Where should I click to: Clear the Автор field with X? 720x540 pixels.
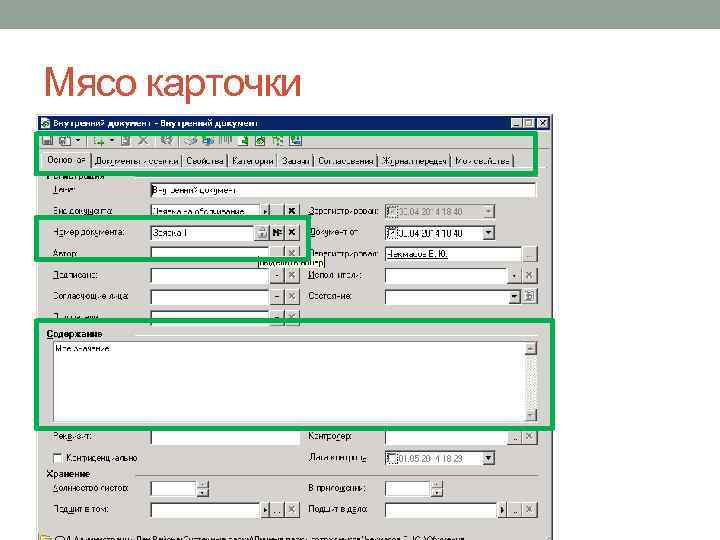click(x=292, y=253)
